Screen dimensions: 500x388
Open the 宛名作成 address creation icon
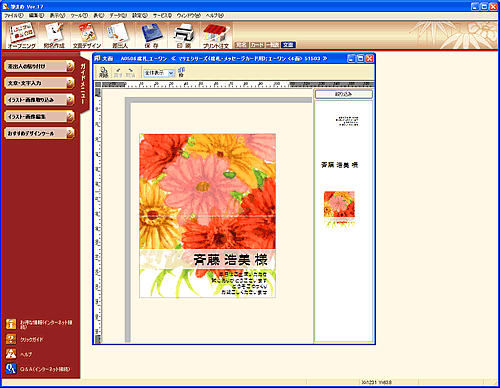pos(54,35)
